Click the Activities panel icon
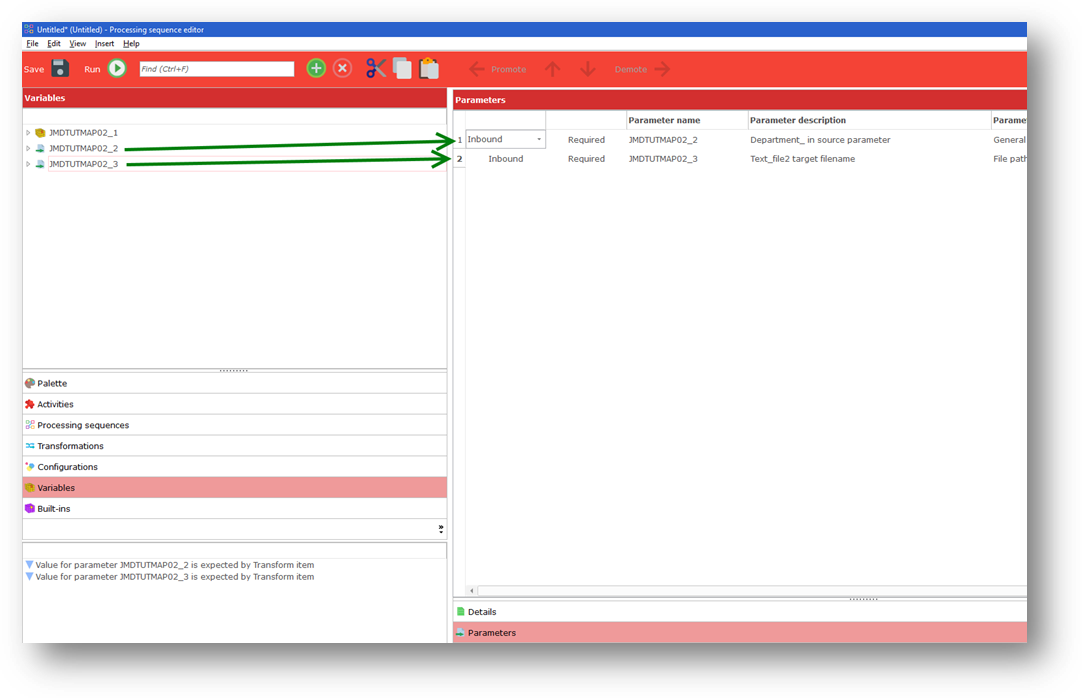The width and height of the screenshot is (1082, 698). pyautogui.click(x=30, y=404)
